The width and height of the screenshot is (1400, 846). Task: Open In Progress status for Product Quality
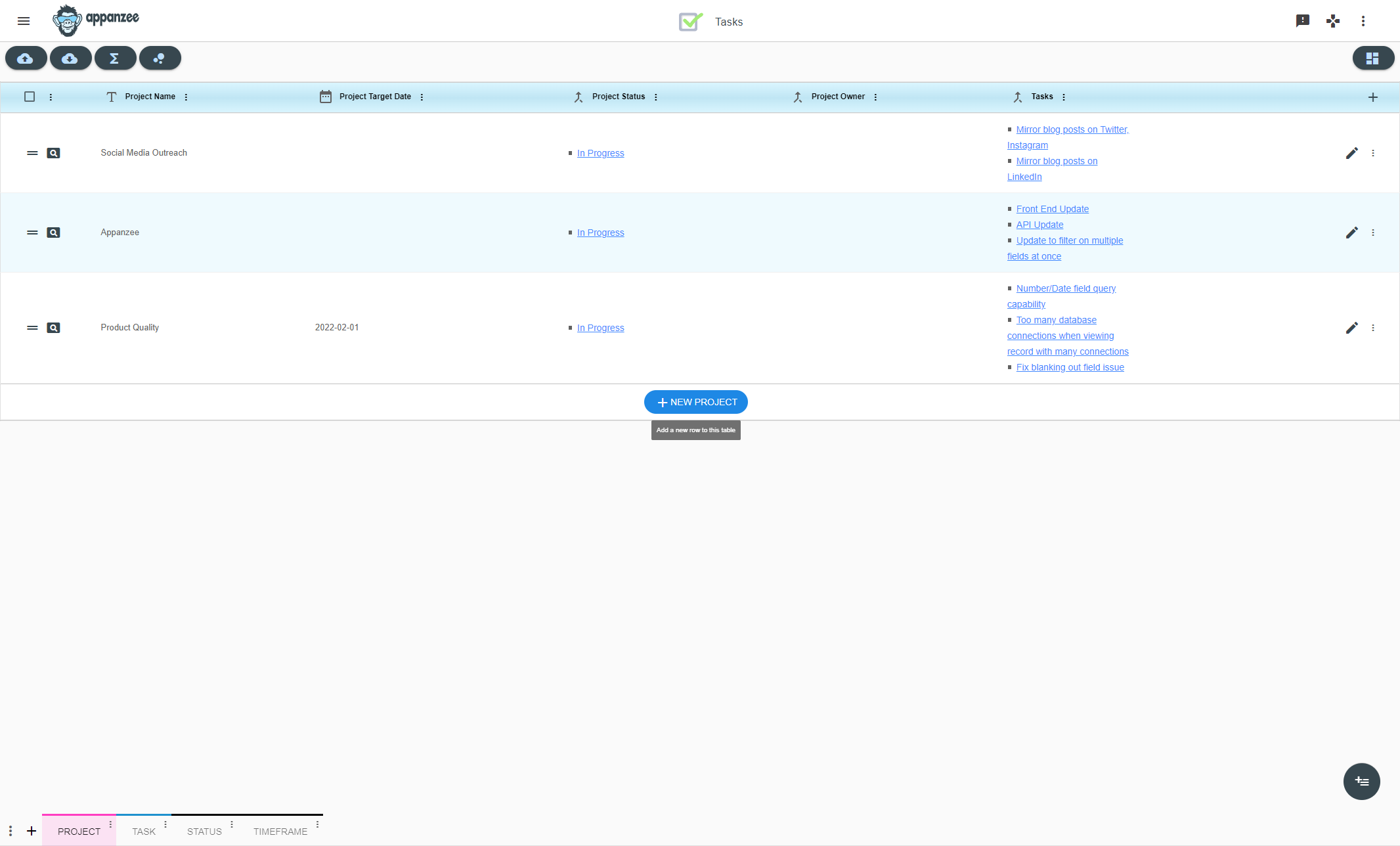tap(601, 328)
